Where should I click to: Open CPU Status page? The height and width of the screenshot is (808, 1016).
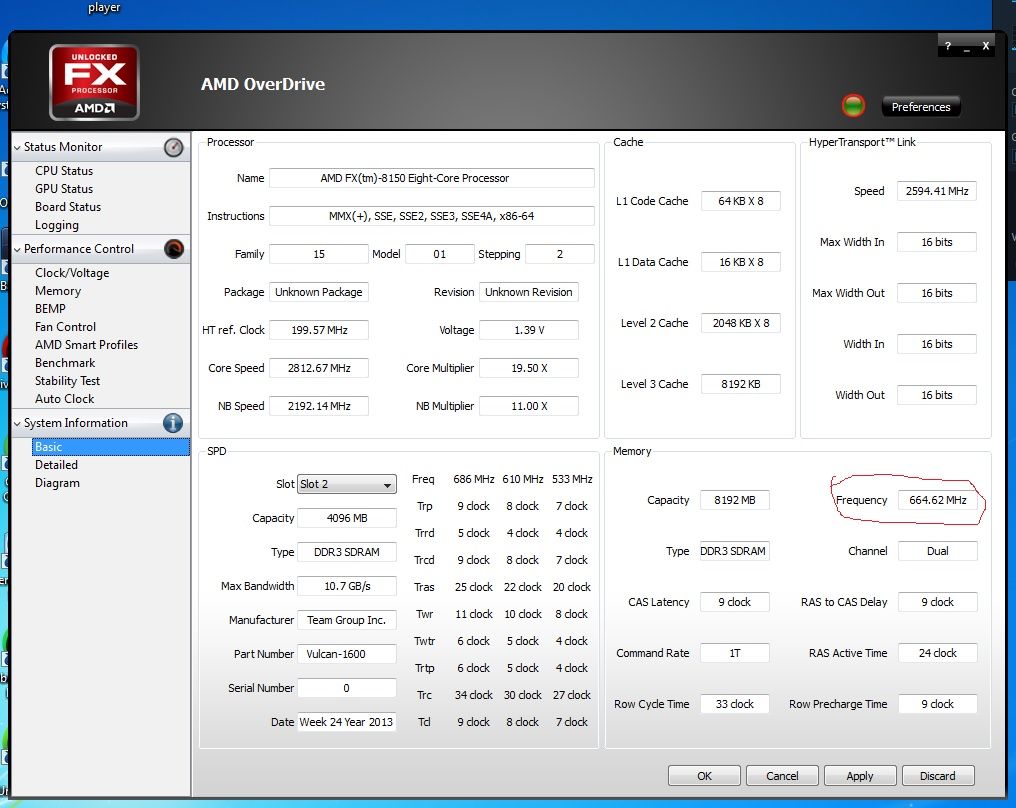tap(64, 170)
